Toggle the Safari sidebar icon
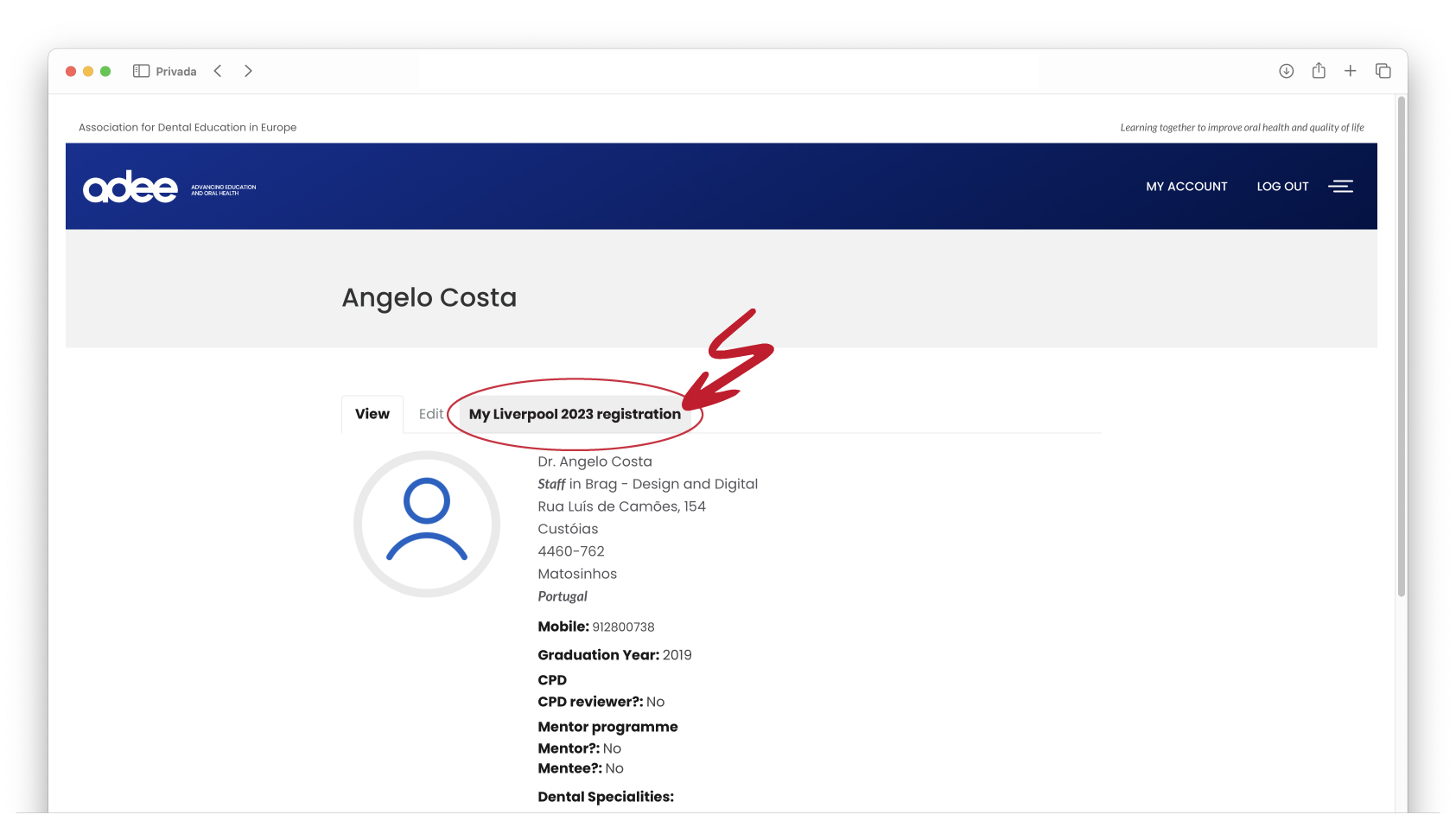Viewport: 1456px width, 821px height. pos(141,71)
